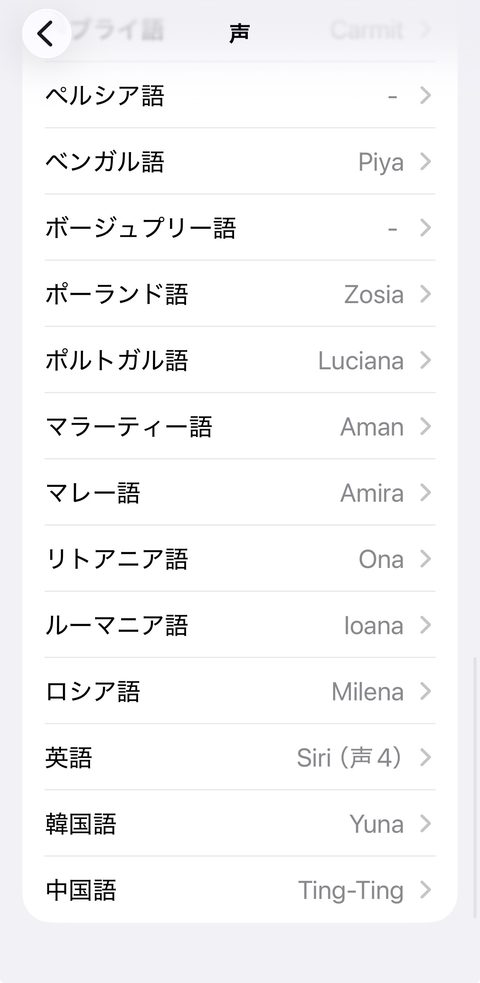Screen dimensions: 480x983
Task: Tap the chevron beside Aman
Action: pyautogui.click(x=425, y=427)
